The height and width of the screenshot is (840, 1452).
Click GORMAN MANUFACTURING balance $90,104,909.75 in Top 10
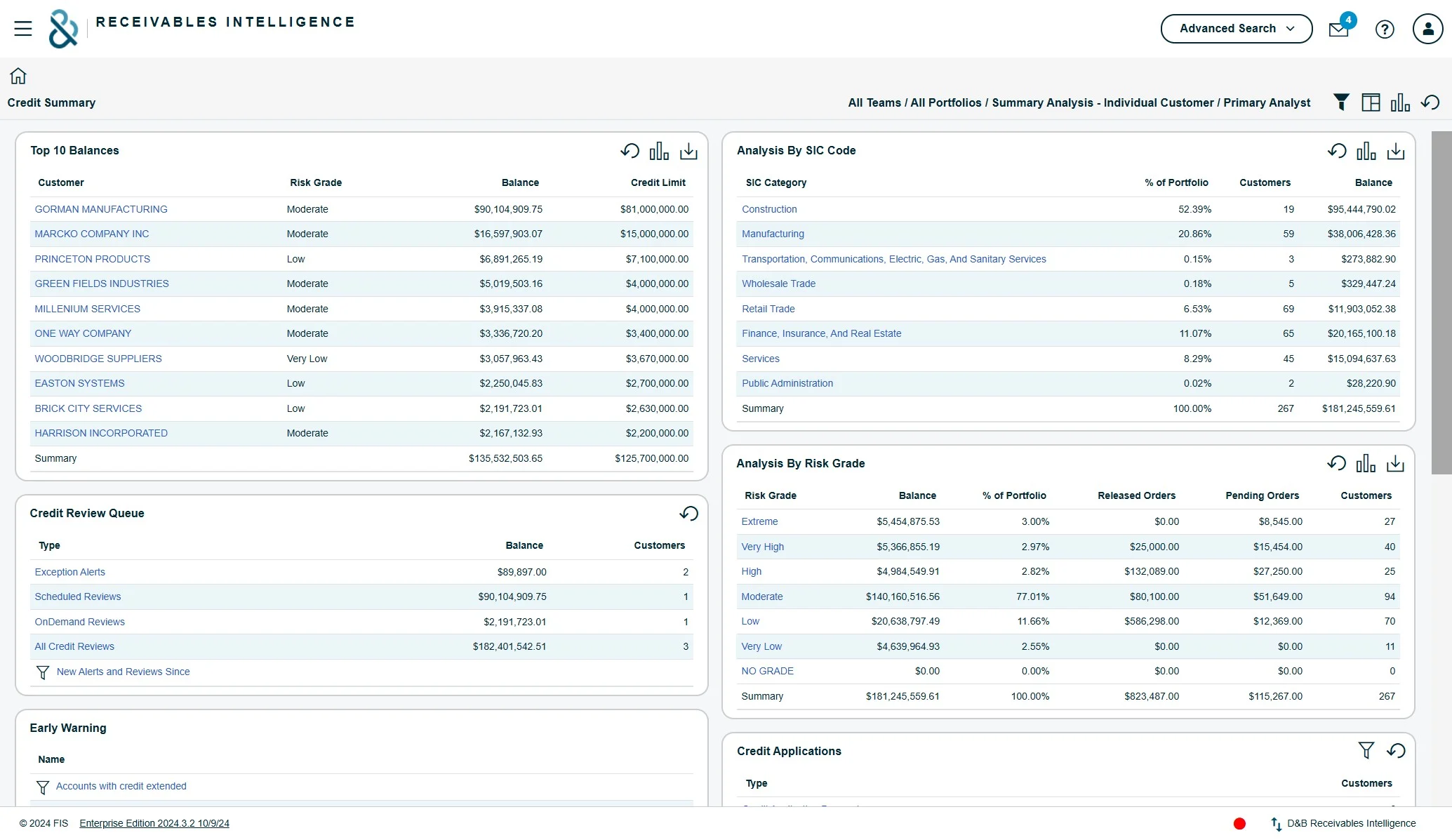click(508, 209)
